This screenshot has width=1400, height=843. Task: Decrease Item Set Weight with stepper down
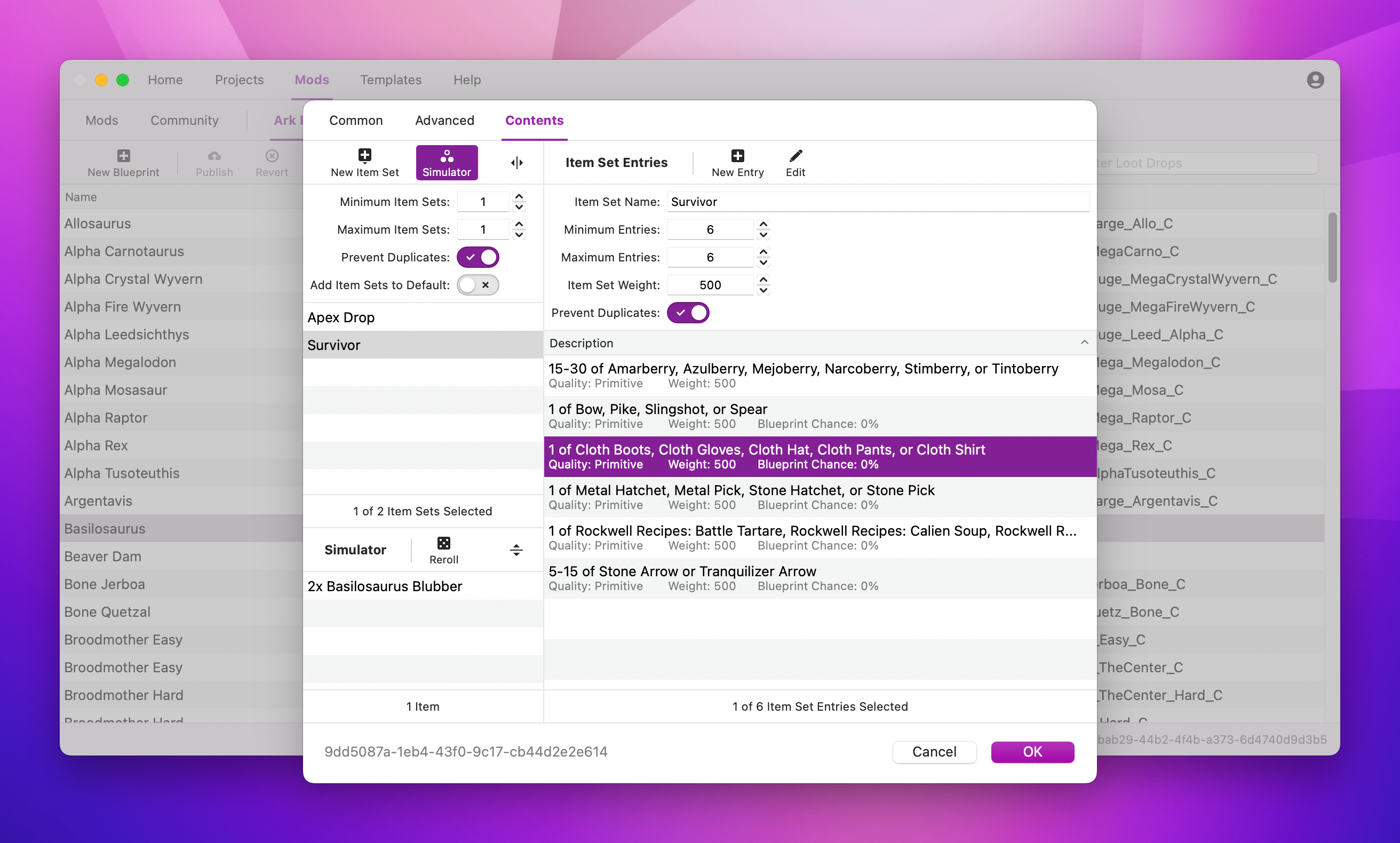763,291
